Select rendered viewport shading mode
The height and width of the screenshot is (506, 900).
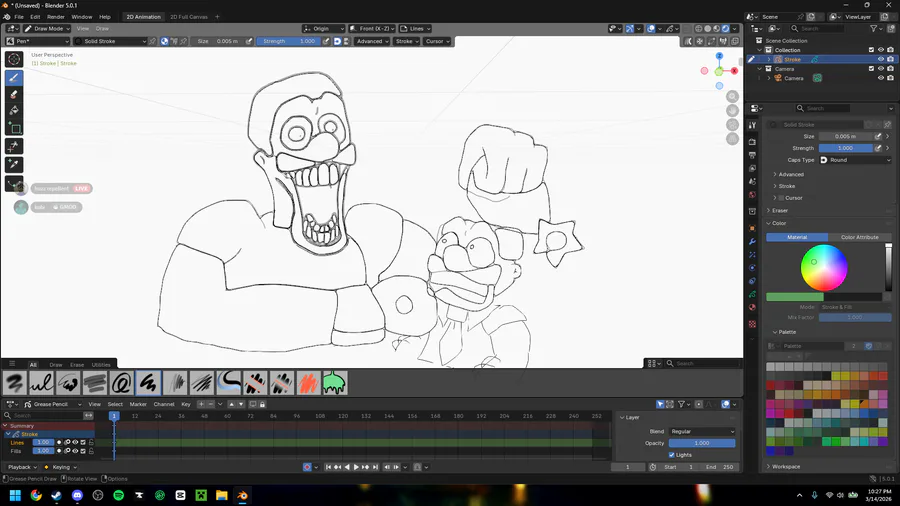726,28
